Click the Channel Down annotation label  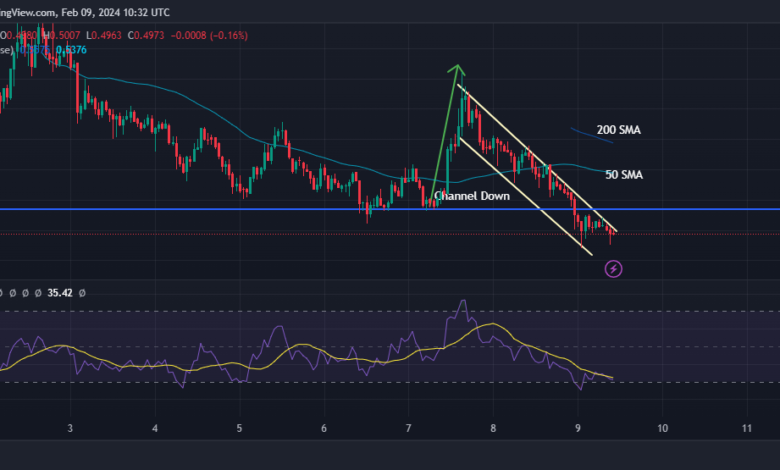[476, 196]
